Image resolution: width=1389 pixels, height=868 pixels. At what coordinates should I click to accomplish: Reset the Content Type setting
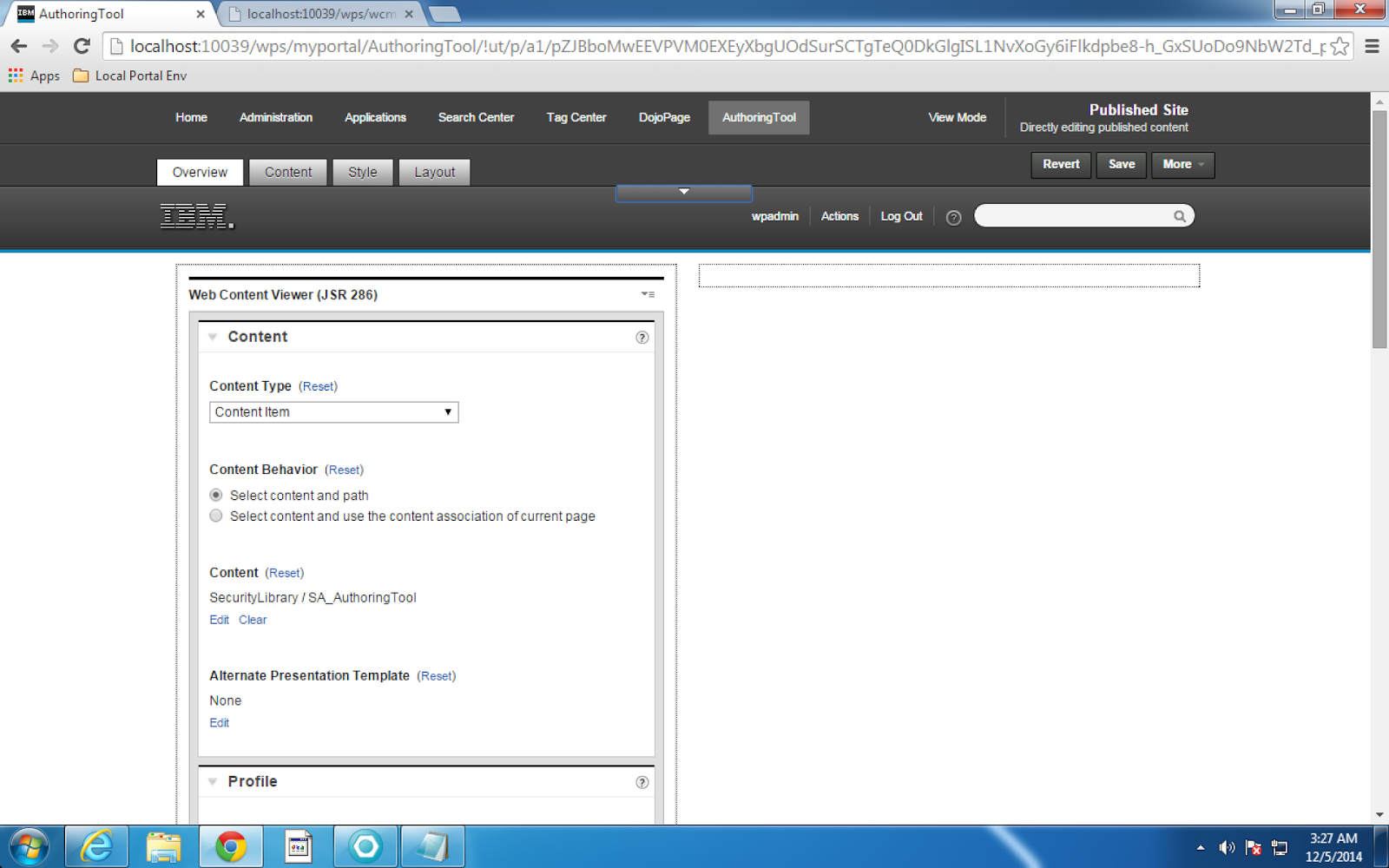pyautogui.click(x=319, y=386)
